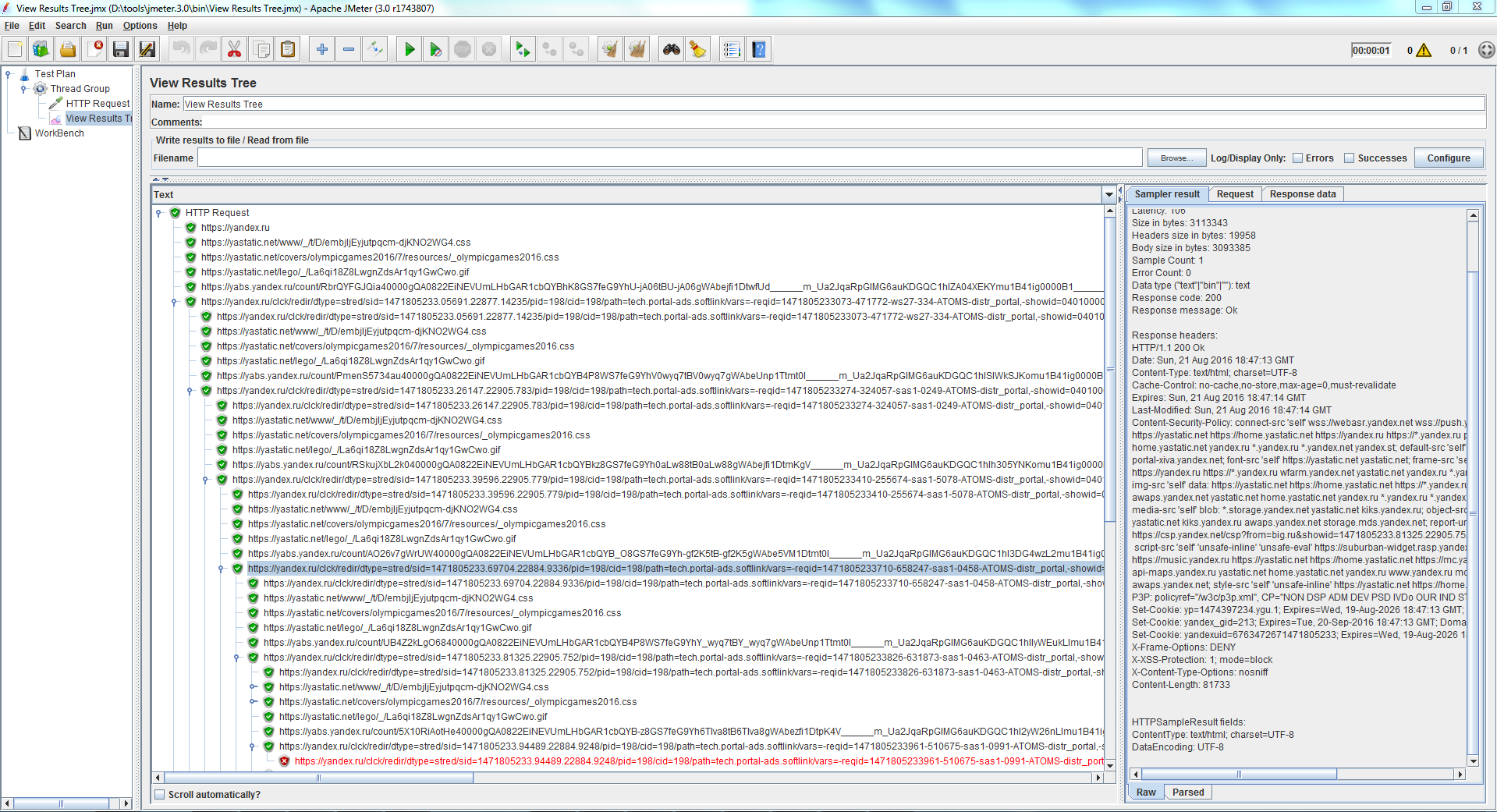The height and width of the screenshot is (812, 1497).
Task: Open the Help icon in toolbar
Action: click(x=758, y=50)
